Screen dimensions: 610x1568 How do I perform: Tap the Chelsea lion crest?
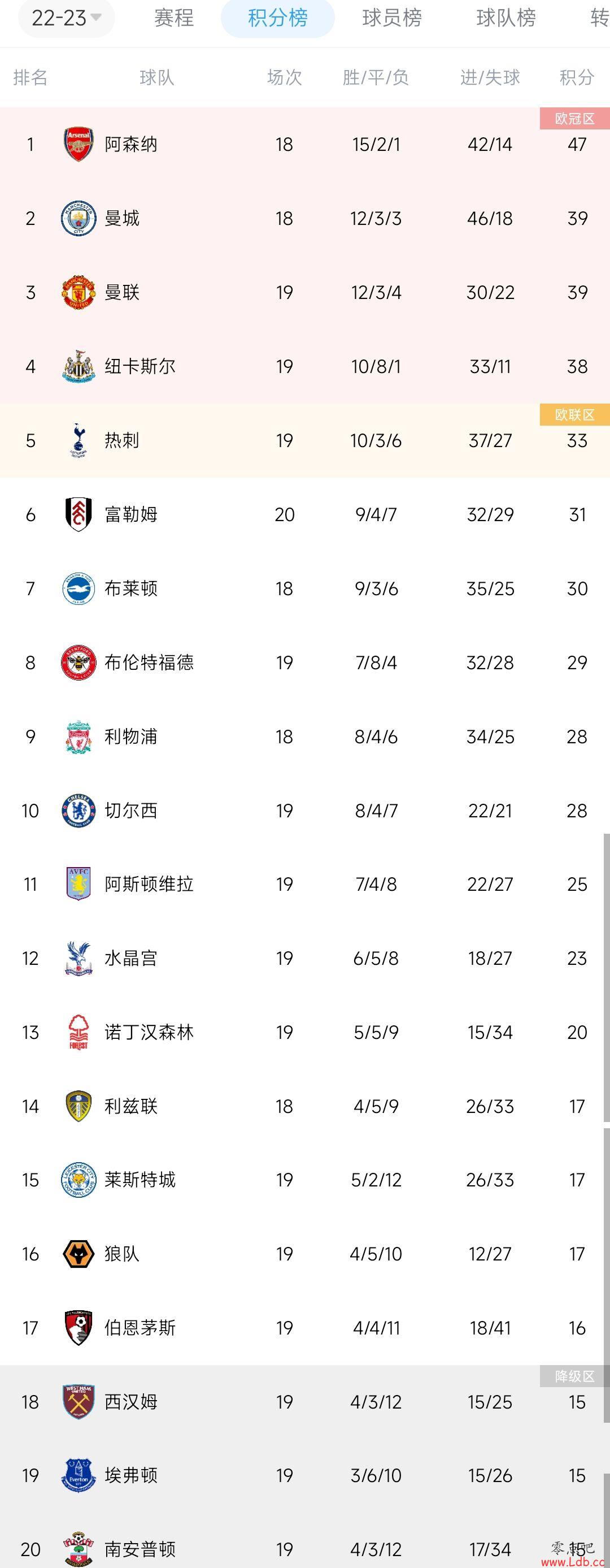click(x=79, y=810)
